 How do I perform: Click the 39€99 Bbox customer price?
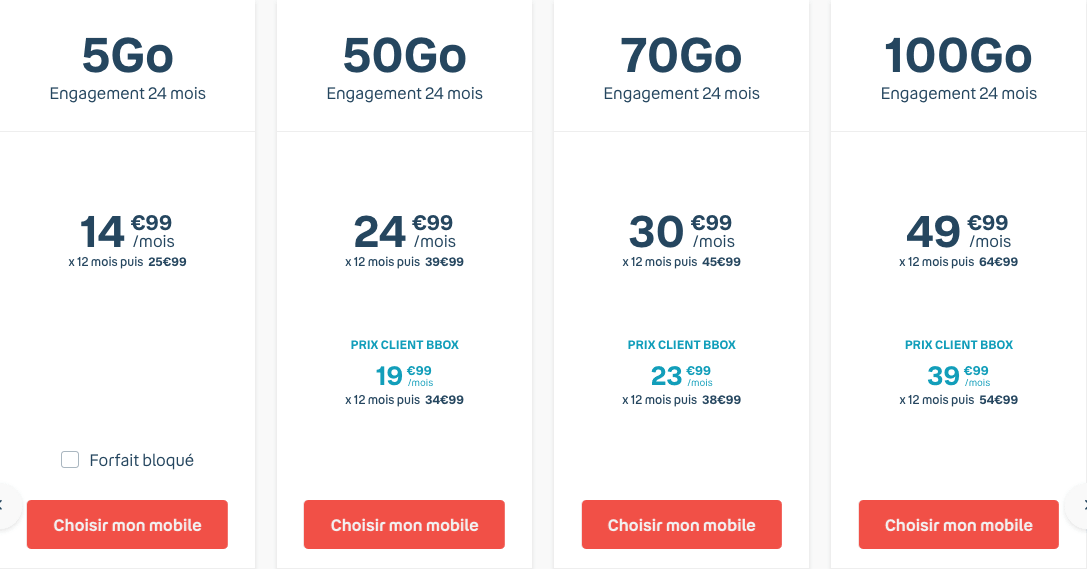pos(958,376)
